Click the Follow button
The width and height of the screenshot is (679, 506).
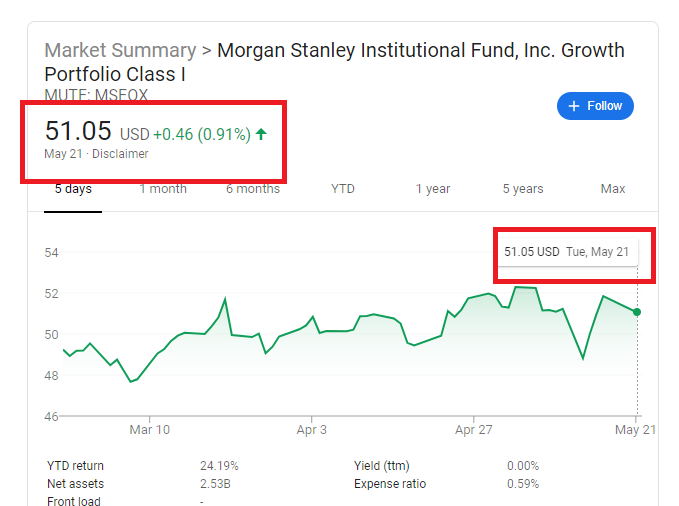click(595, 106)
